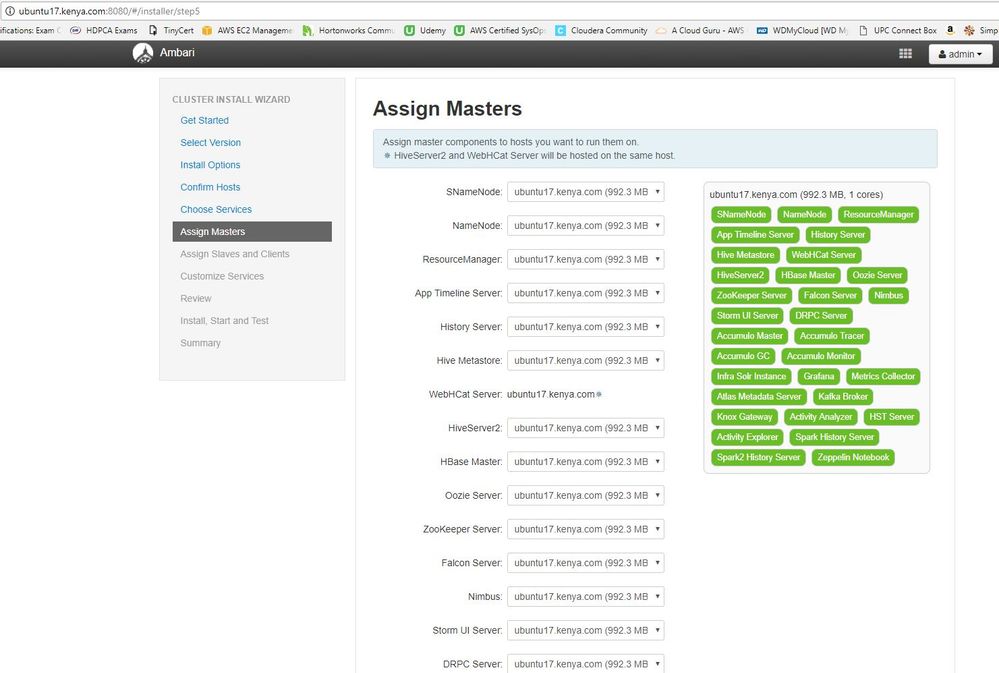Click the Kafka Broker green tag
999x673 pixels.
(843, 397)
